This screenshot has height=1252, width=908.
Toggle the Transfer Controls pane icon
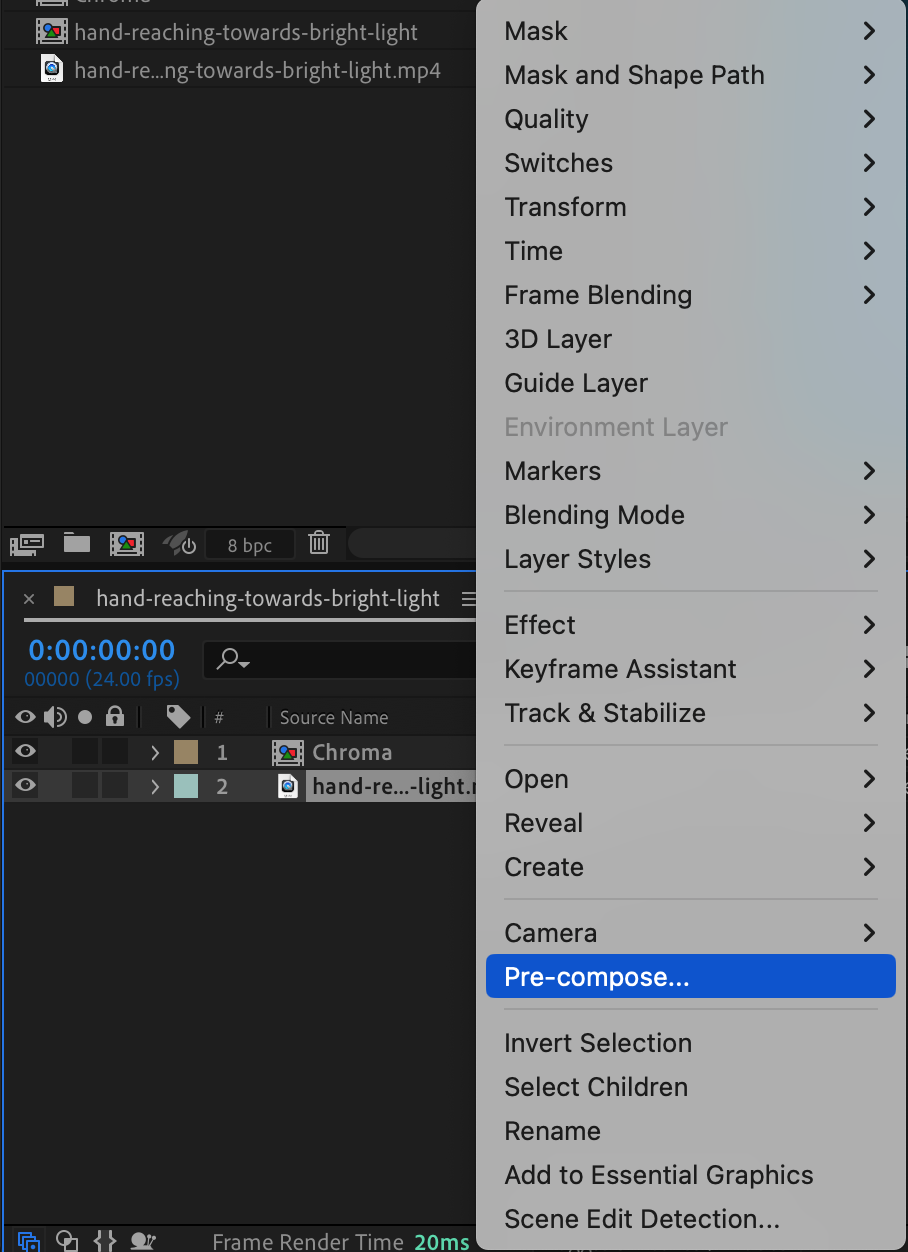tap(67, 1241)
